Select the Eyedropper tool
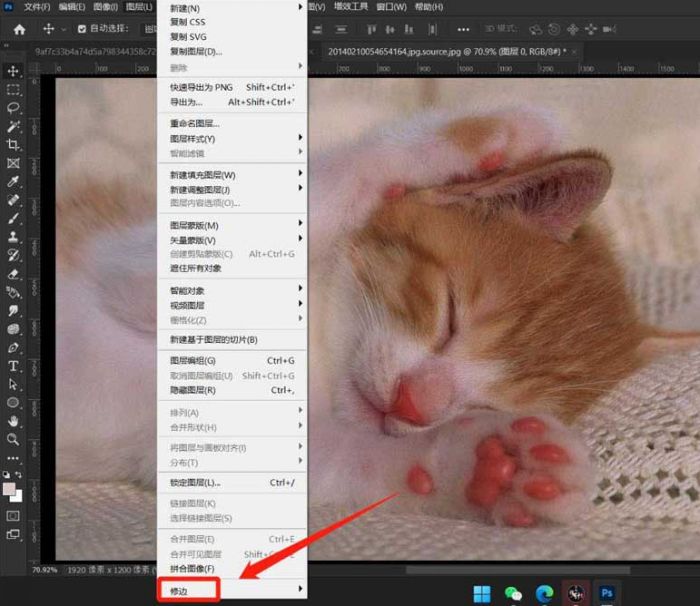 click(x=14, y=181)
